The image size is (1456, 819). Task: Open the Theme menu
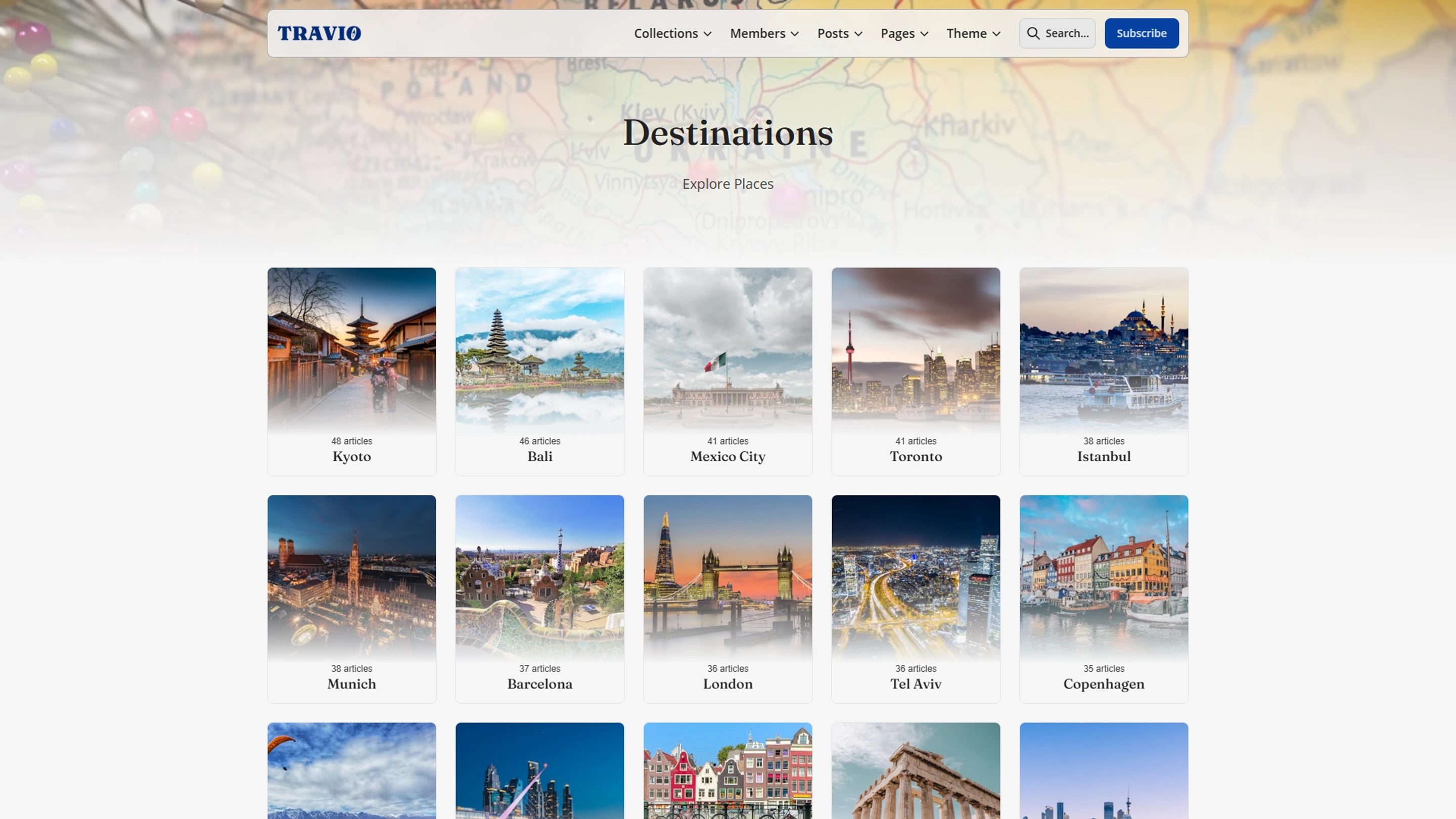coord(973,33)
